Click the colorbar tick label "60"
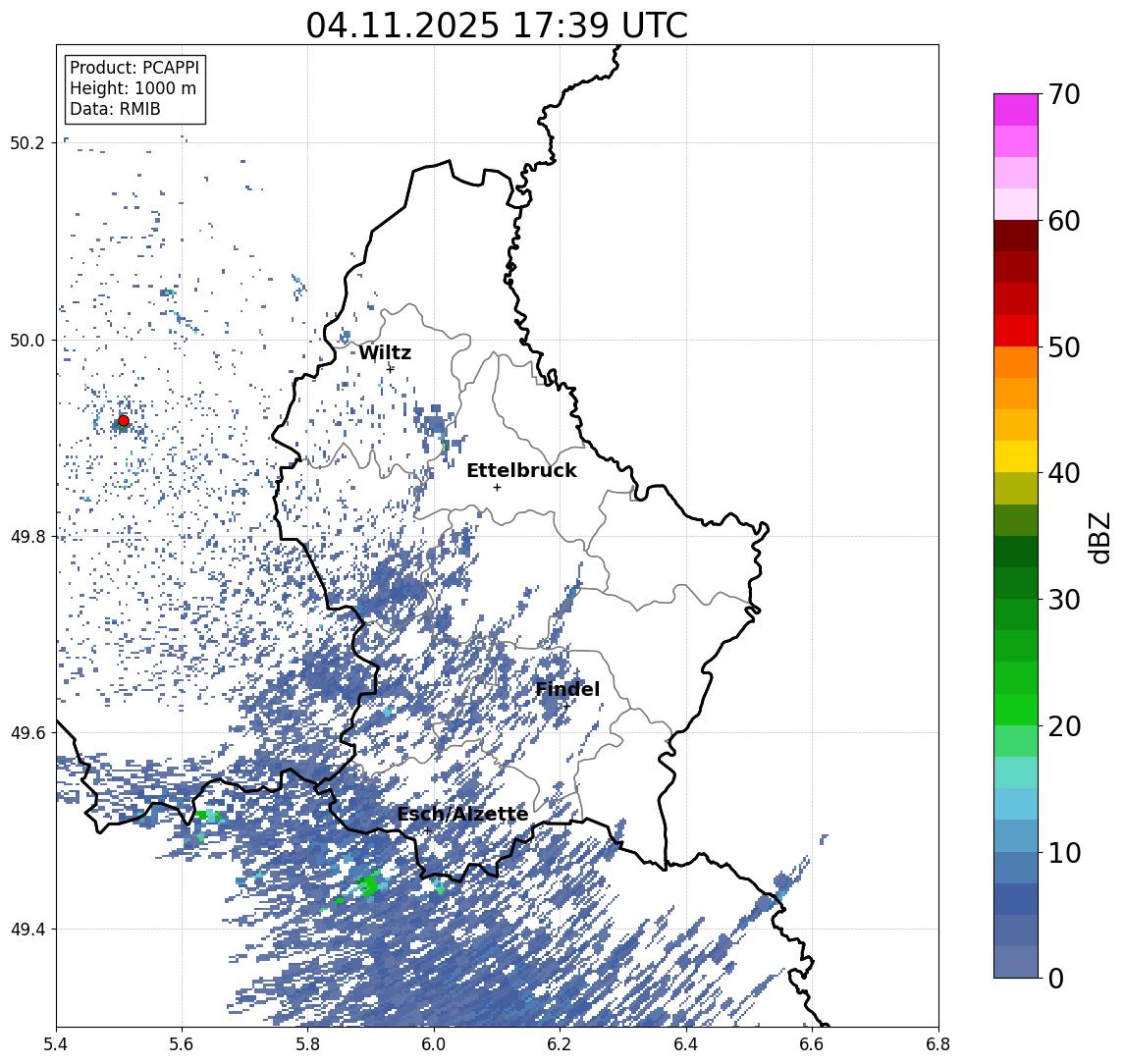 click(x=1064, y=221)
